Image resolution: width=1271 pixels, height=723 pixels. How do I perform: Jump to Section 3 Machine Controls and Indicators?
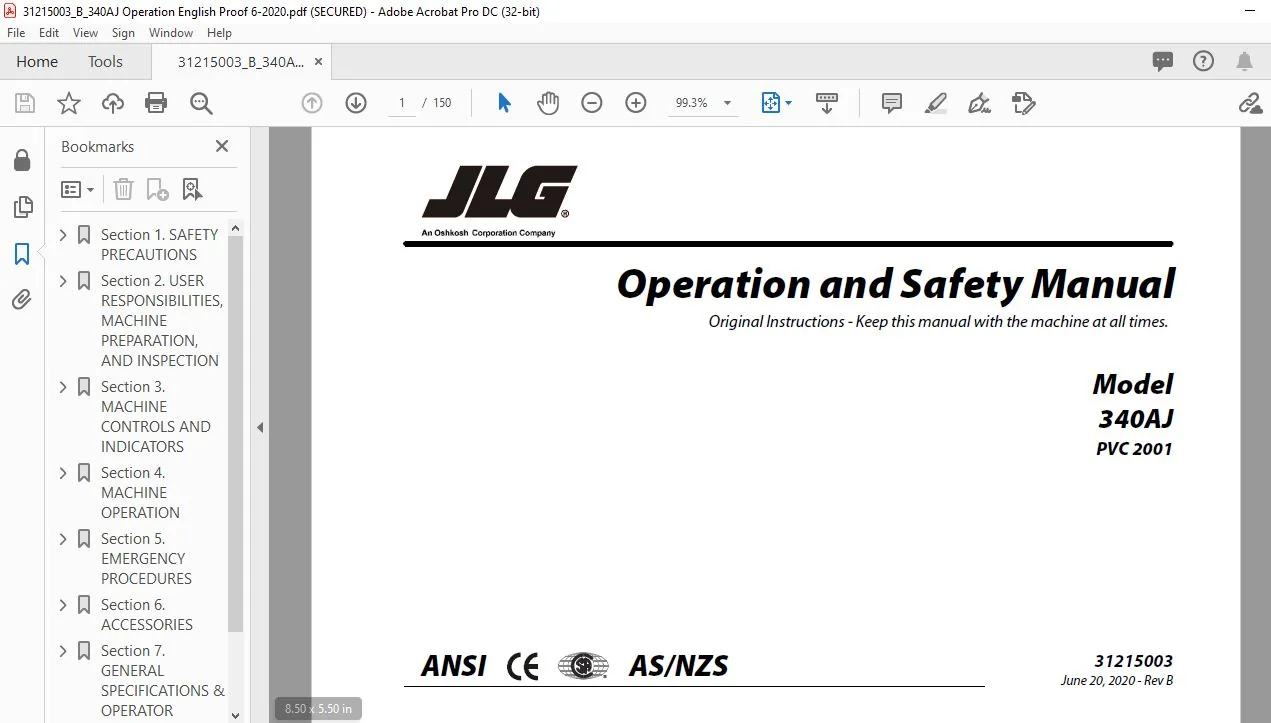coord(156,416)
